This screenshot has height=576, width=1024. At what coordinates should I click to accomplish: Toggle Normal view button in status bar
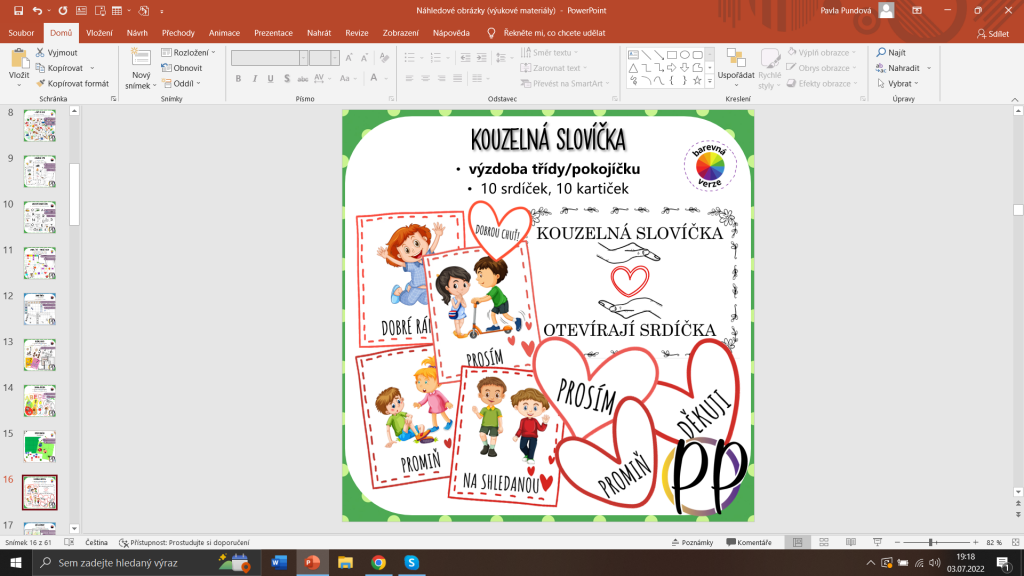[x=797, y=542]
